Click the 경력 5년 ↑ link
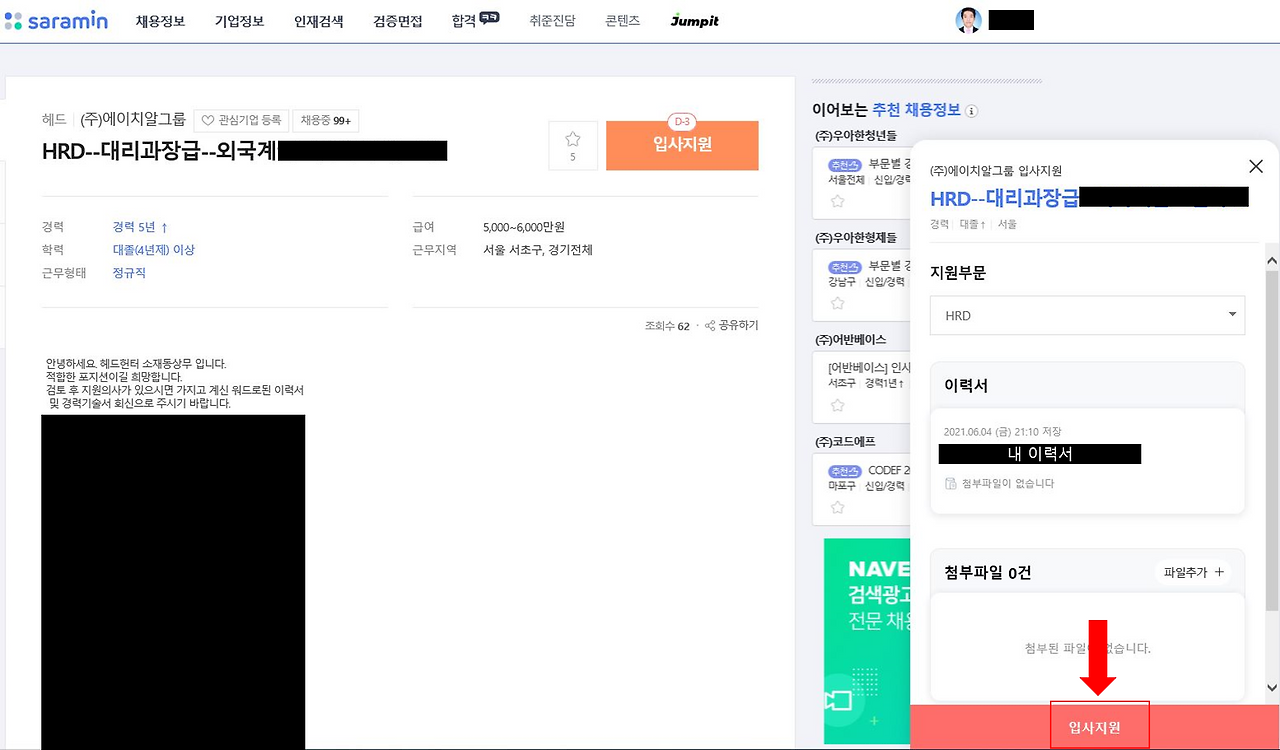Screen dimensions: 1280x750 (140, 227)
